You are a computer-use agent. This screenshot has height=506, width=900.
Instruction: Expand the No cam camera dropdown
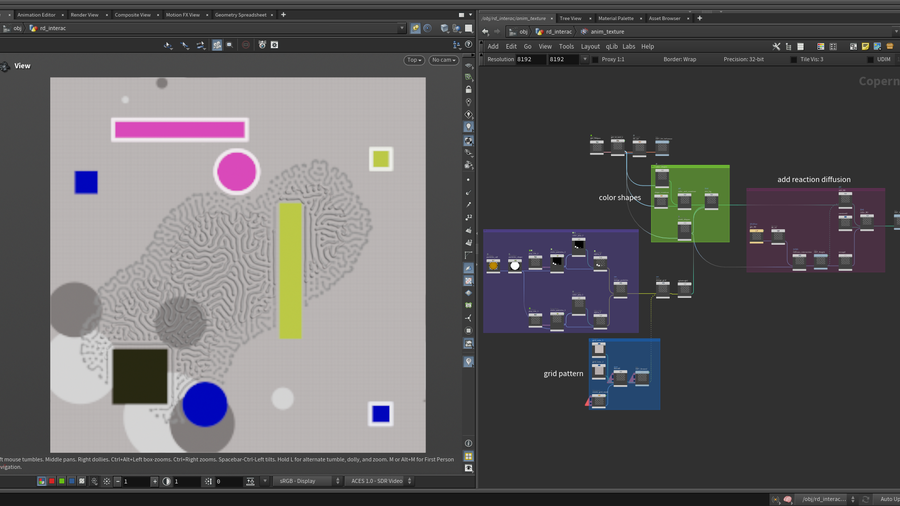pos(443,60)
